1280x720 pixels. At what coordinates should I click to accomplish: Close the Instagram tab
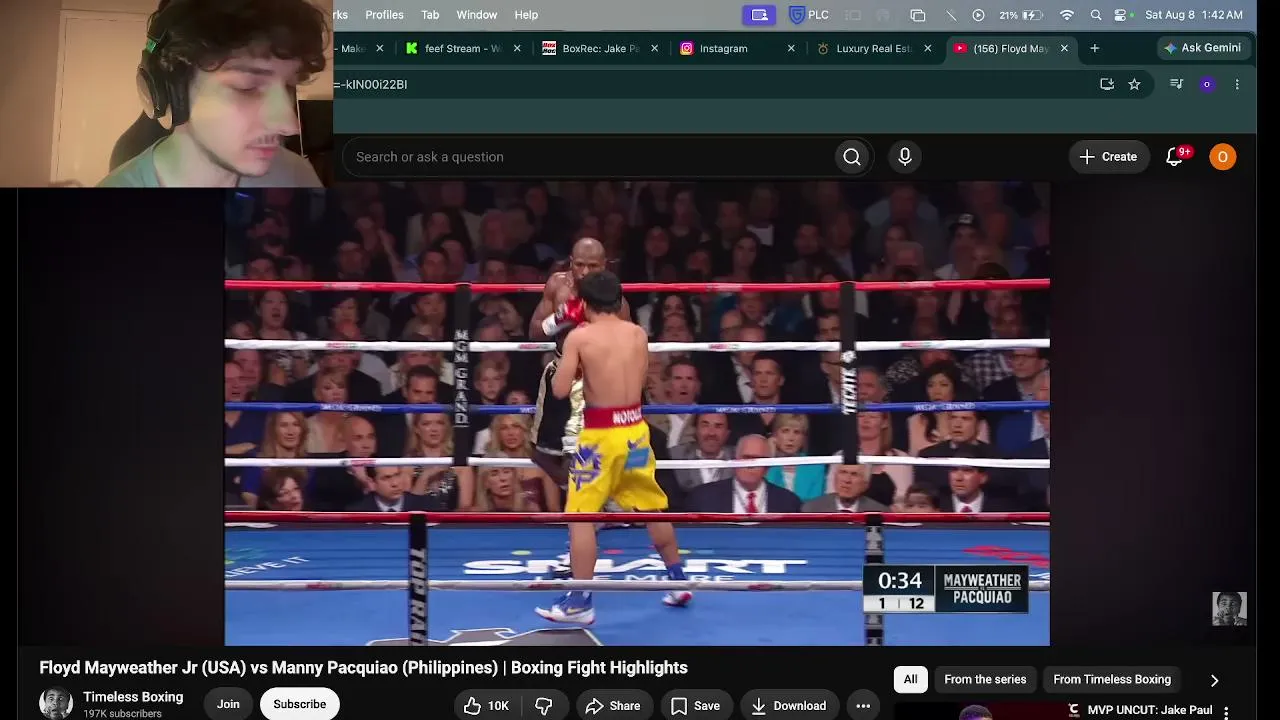pos(791,48)
